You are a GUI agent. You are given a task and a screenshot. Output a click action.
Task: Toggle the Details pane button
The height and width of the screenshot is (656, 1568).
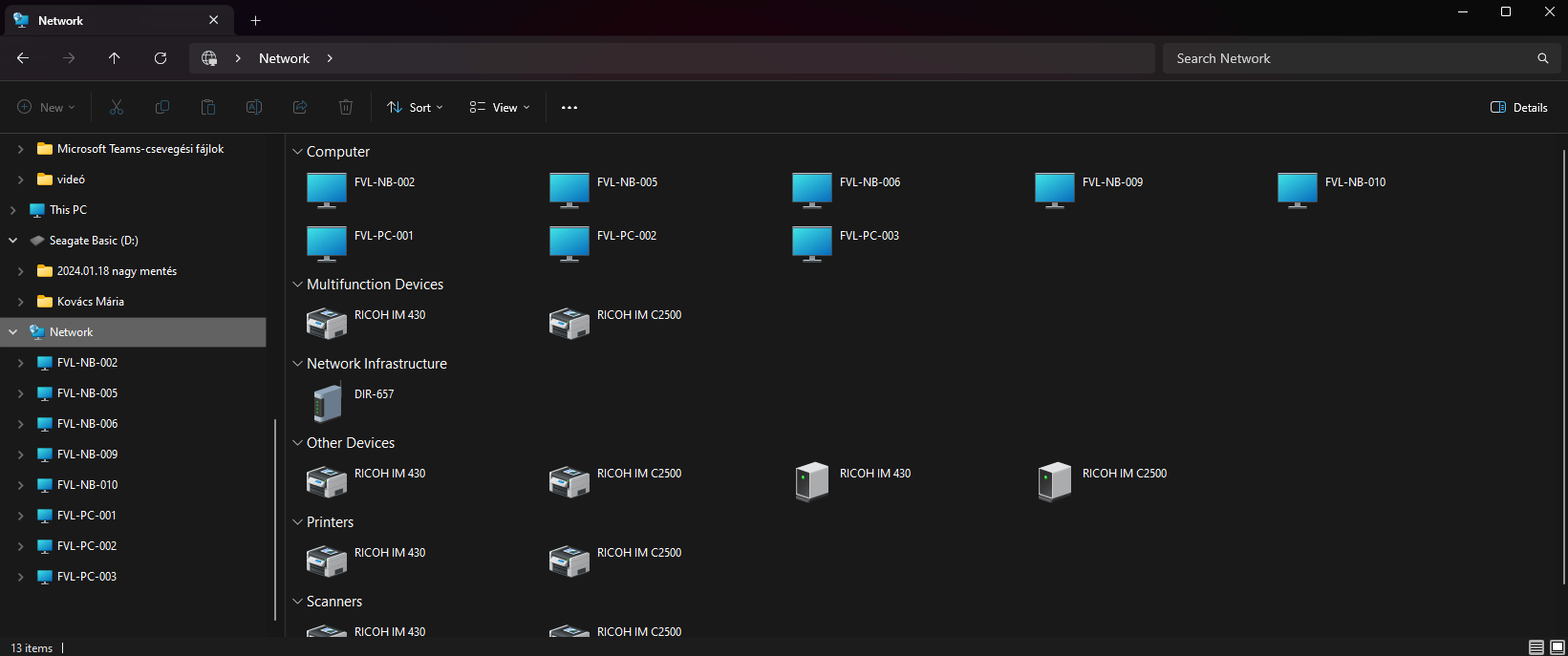(1519, 107)
